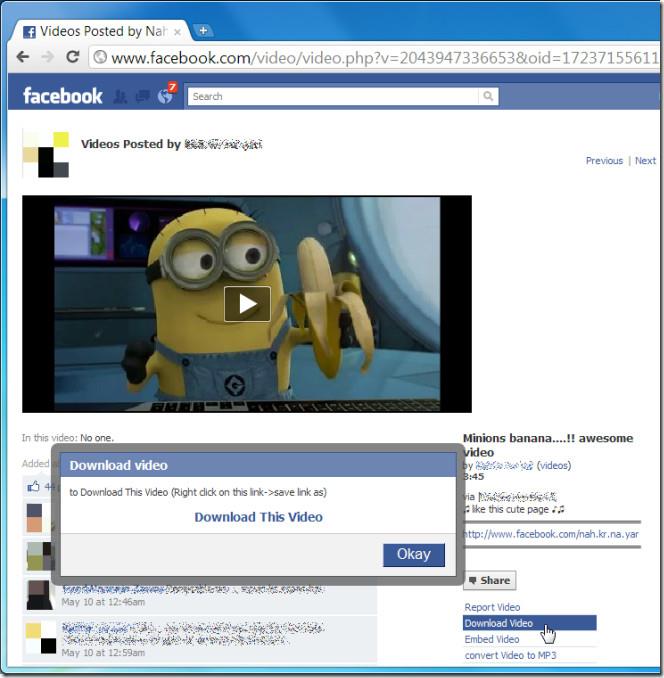This screenshot has height=678, width=664.
Task: Play the Minions banana video
Action: click(247, 304)
